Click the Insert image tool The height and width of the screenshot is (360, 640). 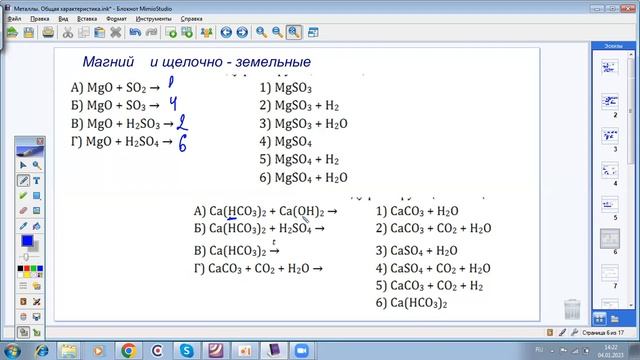point(37,211)
